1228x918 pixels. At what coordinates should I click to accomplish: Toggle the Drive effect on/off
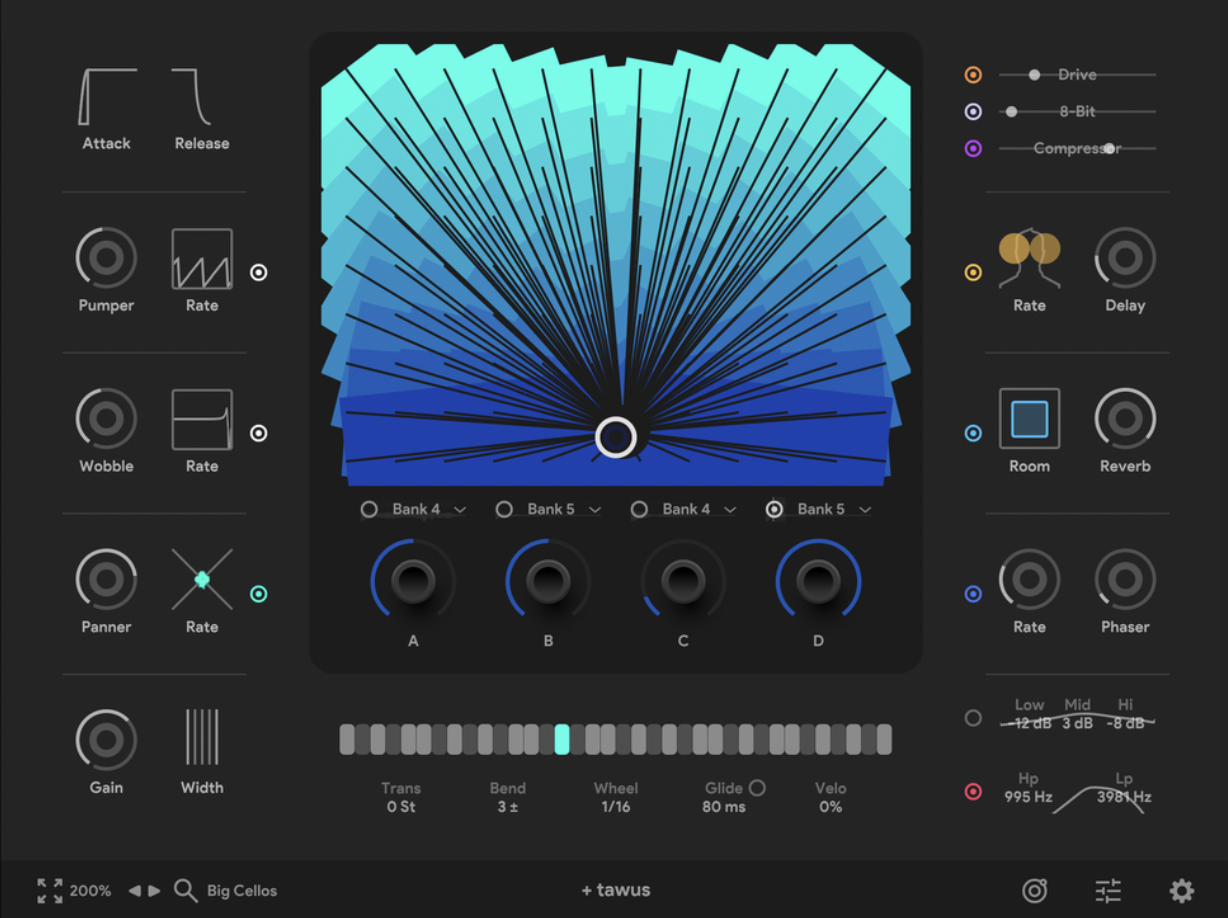point(973,75)
